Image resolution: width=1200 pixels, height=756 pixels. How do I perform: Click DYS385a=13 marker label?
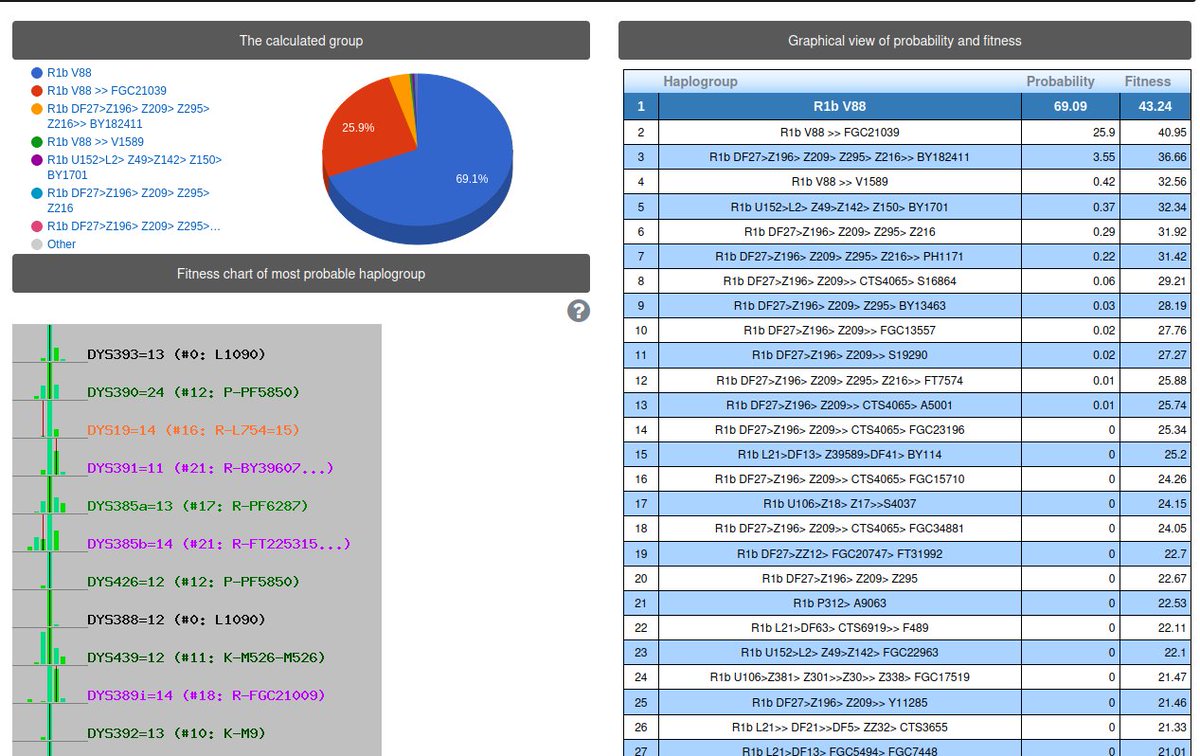(197, 506)
